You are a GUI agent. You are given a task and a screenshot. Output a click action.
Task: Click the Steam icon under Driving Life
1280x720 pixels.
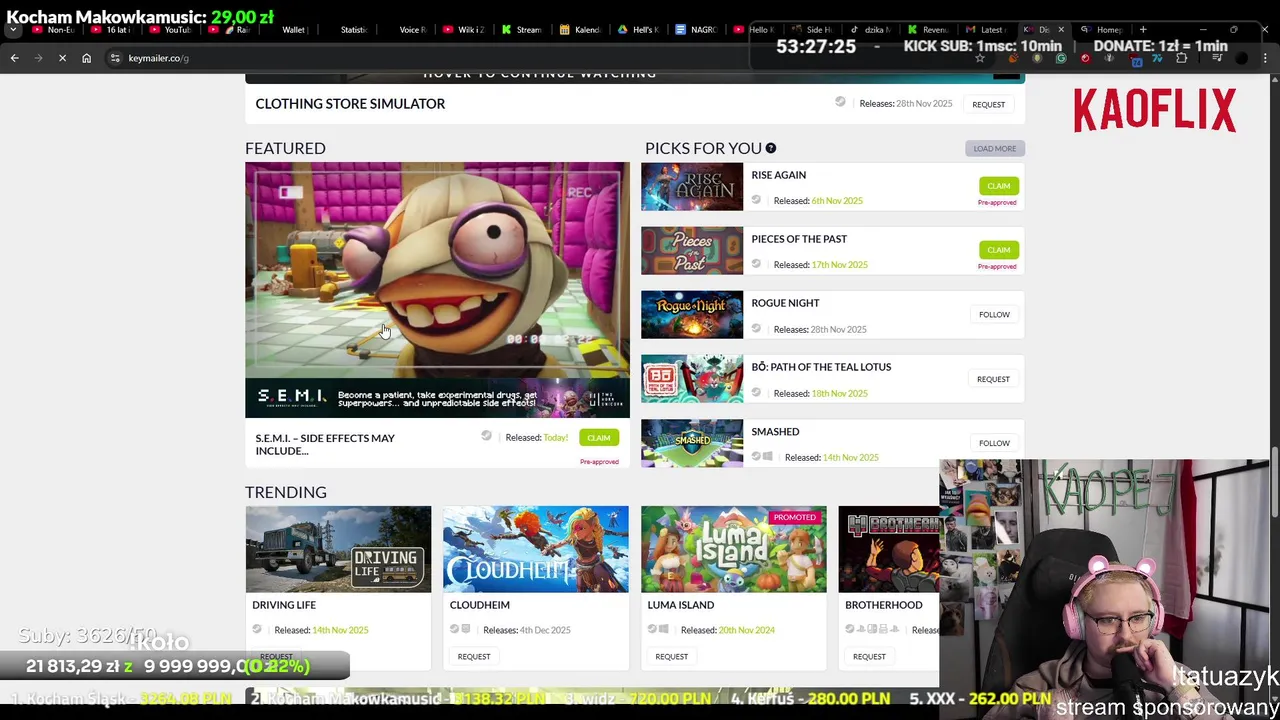pyautogui.click(x=257, y=629)
